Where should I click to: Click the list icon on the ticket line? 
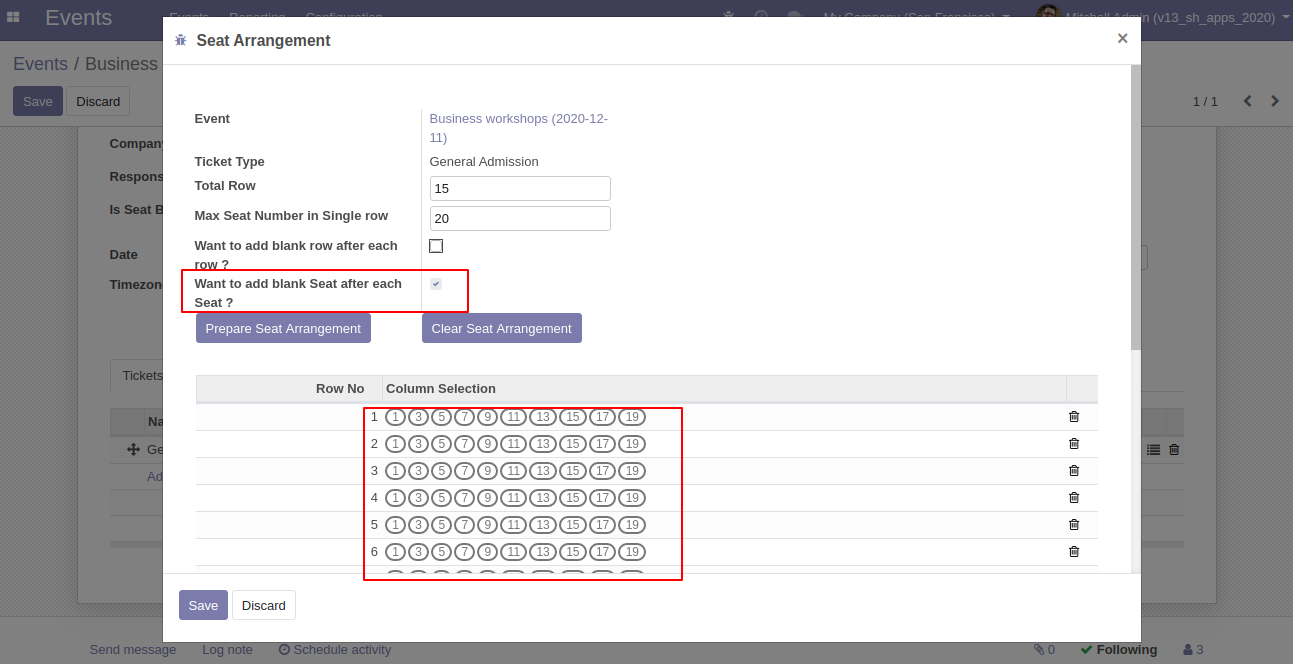tap(1153, 450)
